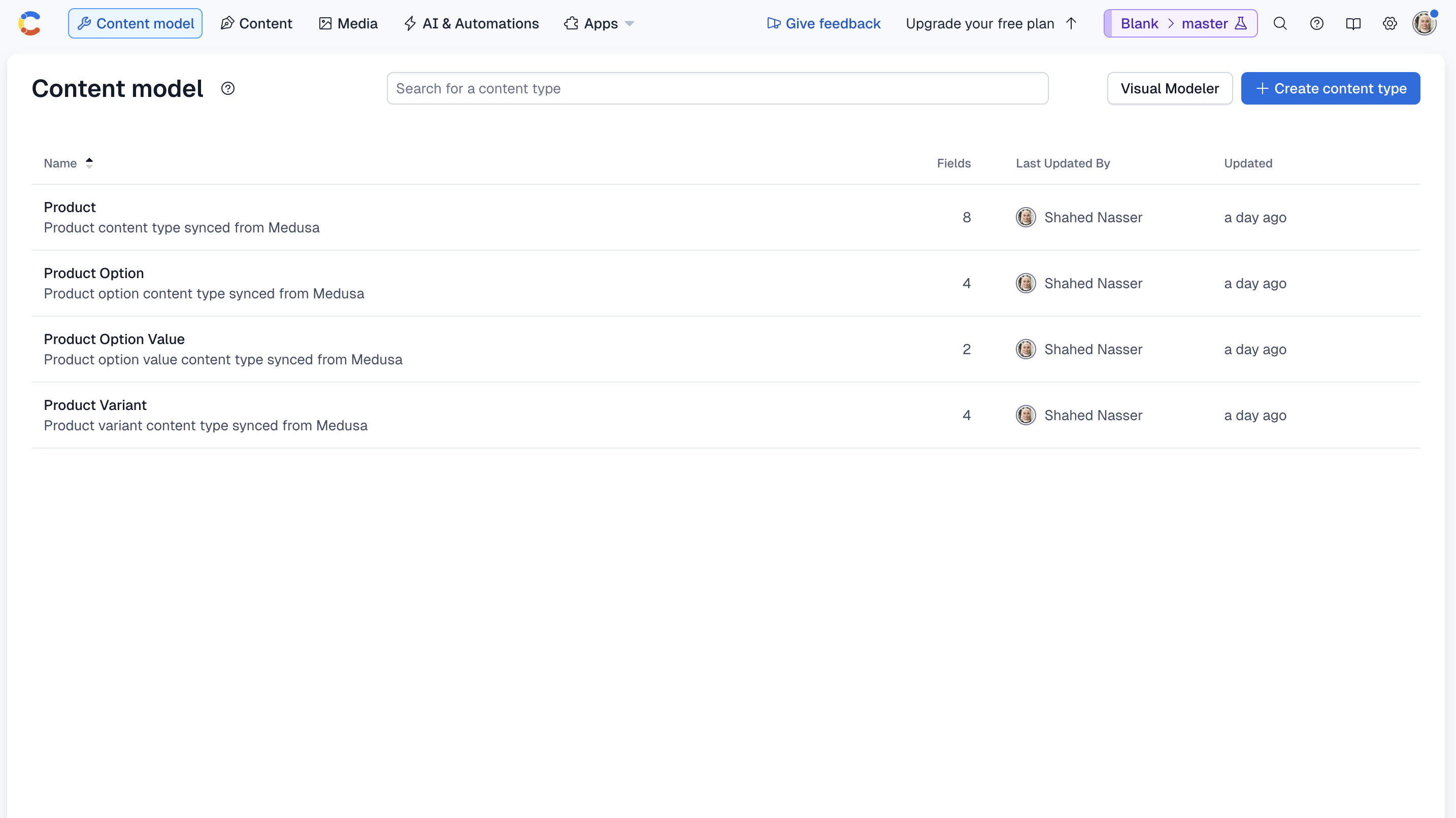Expand the user avatar menu

(1426, 23)
